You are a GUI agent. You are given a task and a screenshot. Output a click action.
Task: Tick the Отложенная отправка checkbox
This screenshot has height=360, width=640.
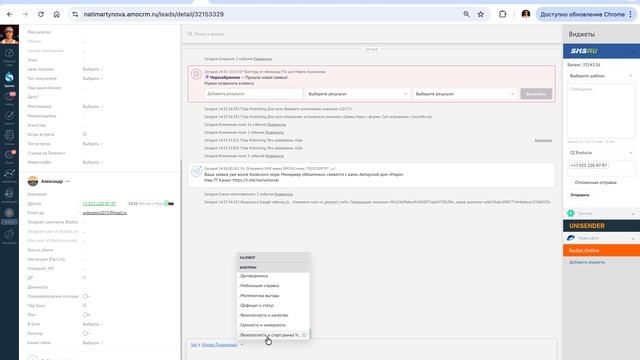tap(571, 182)
